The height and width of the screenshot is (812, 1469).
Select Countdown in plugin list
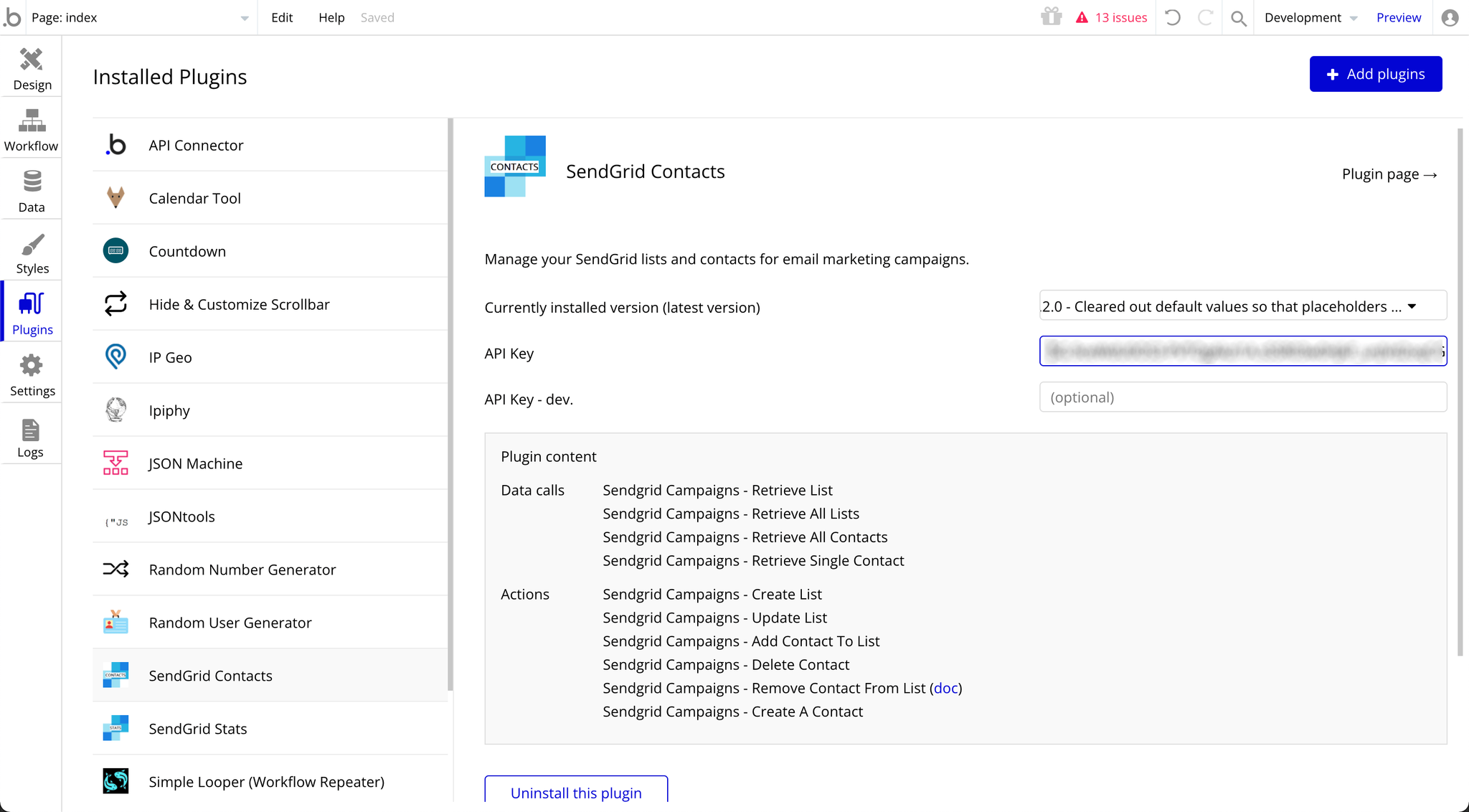point(270,251)
